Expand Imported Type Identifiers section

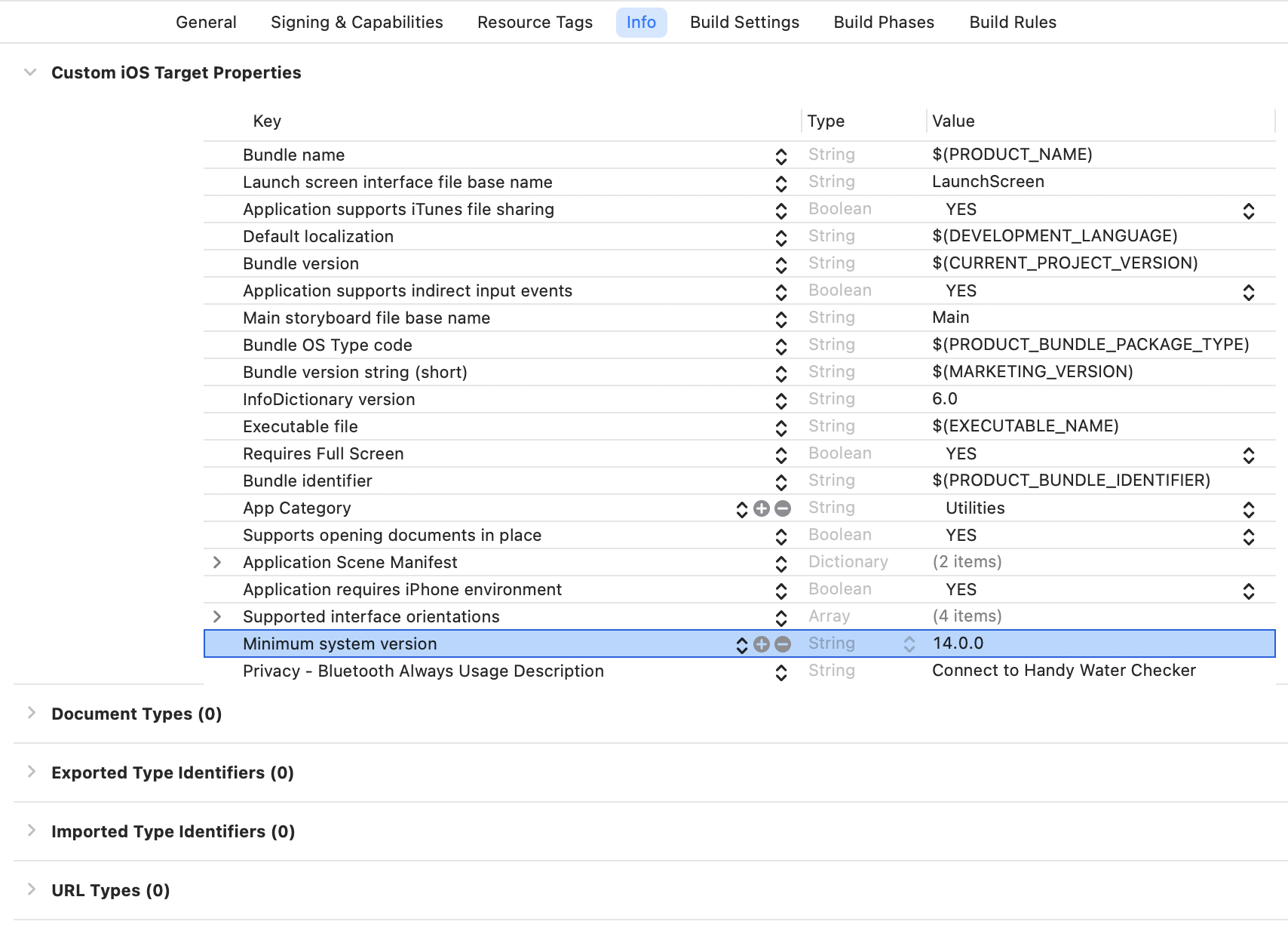[x=32, y=831]
